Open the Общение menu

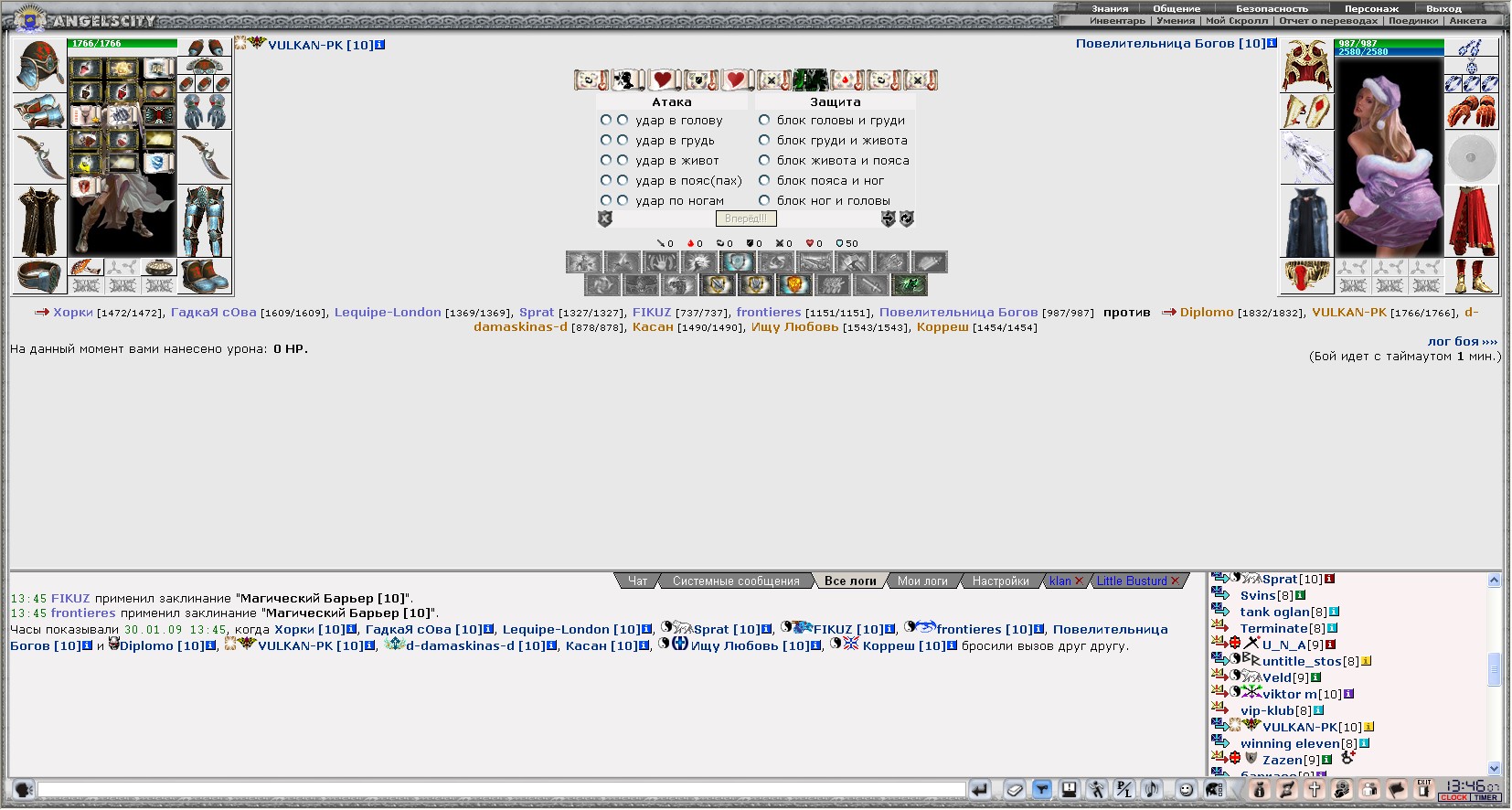[1177, 8]
